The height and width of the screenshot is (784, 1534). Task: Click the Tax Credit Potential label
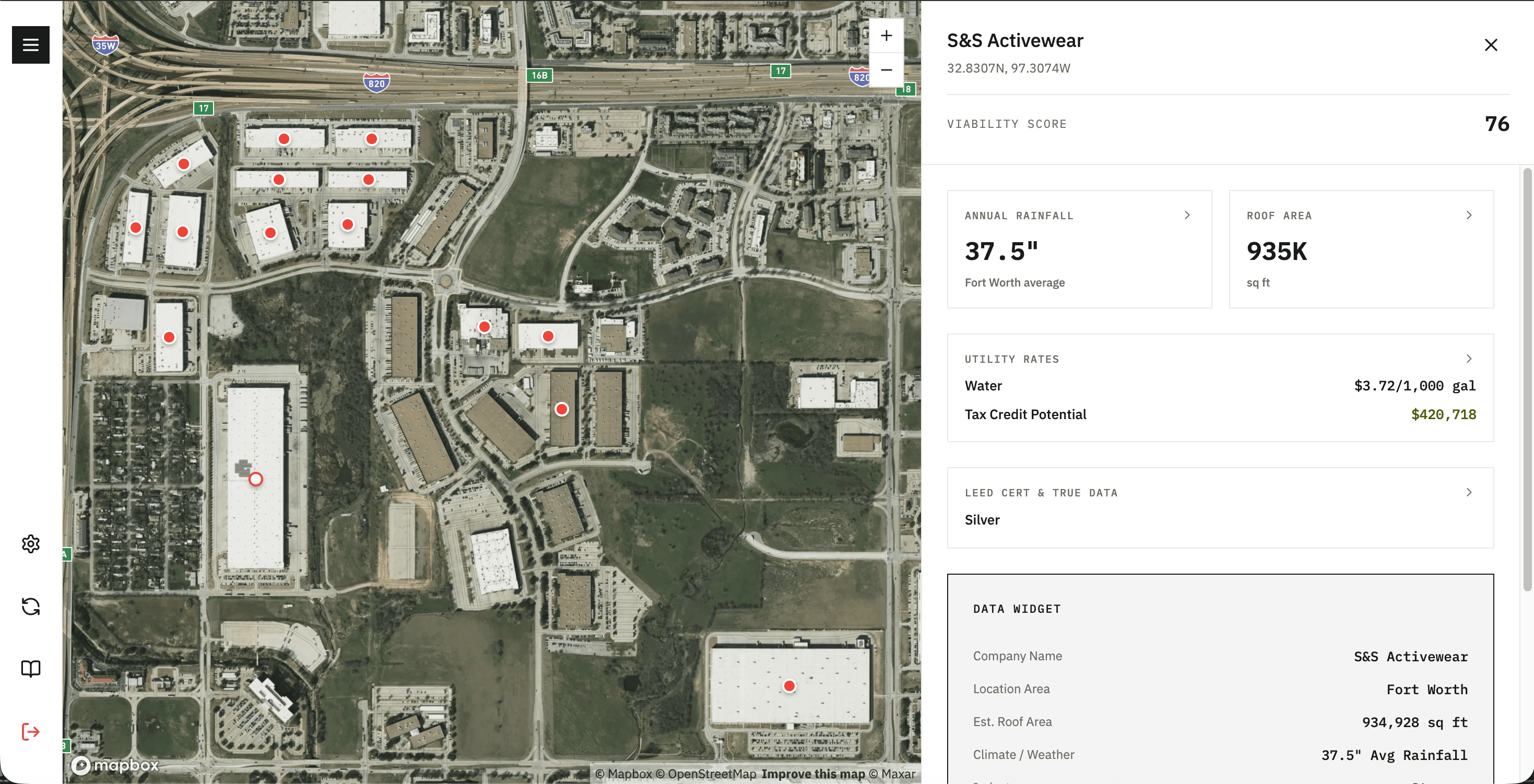tap(1025, 414)
